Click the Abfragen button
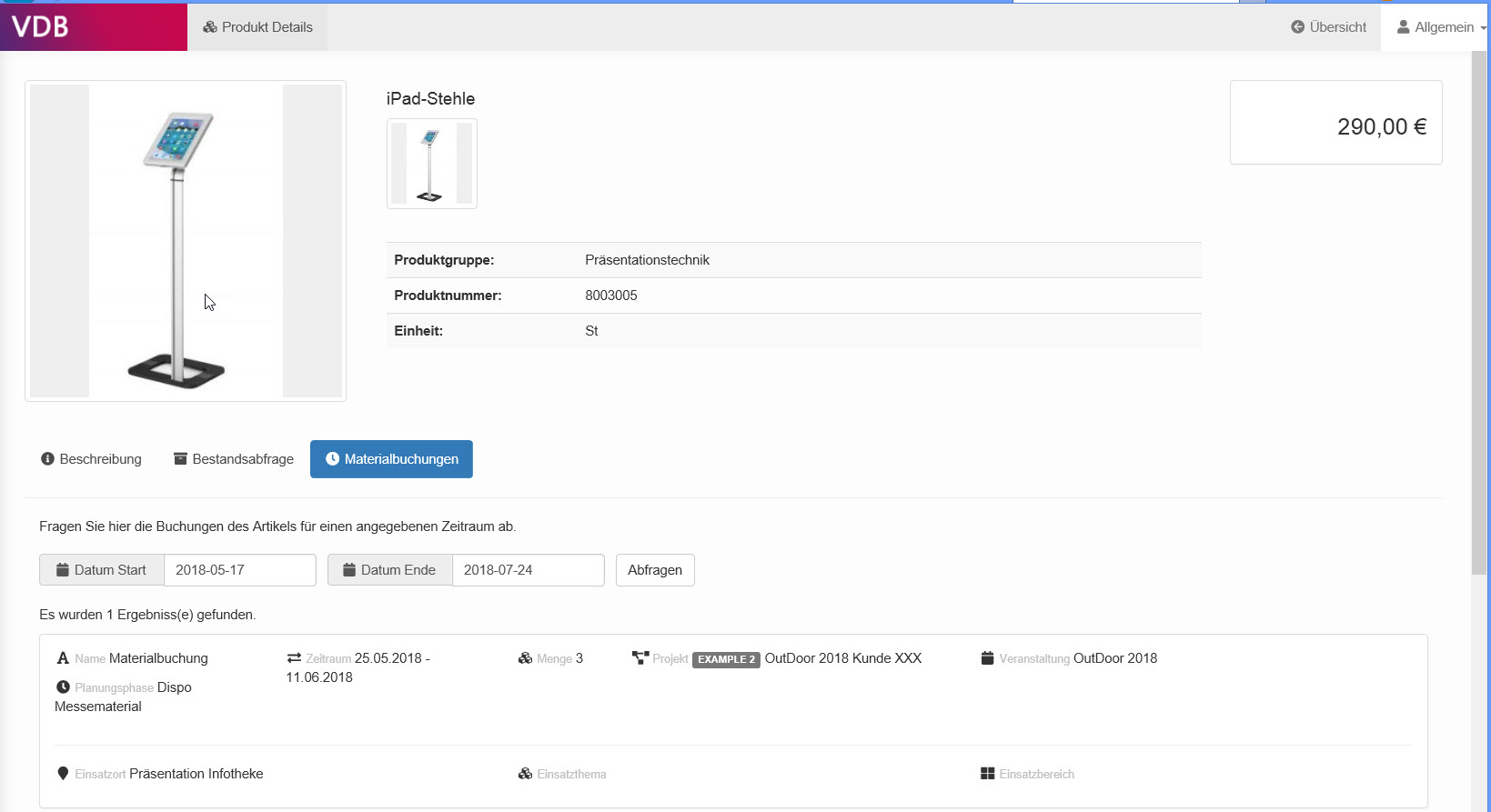1491x812 pixels. [655, 570]
